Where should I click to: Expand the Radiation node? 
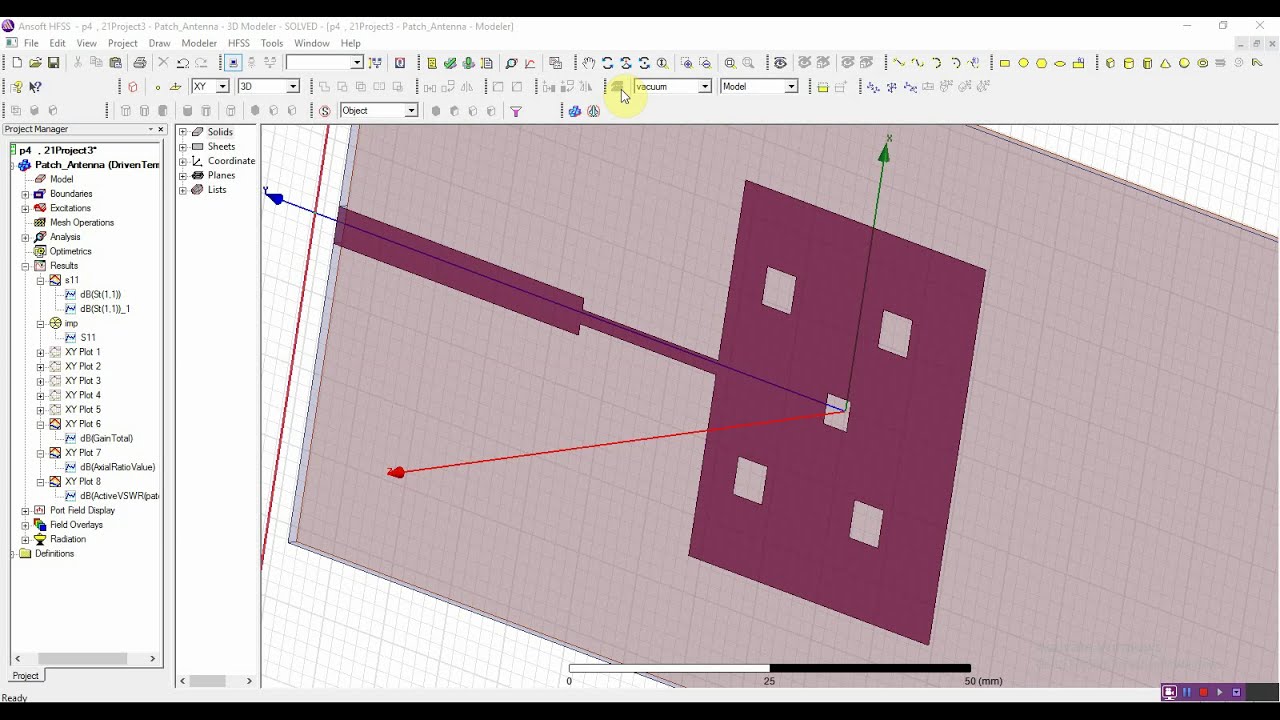25,539
